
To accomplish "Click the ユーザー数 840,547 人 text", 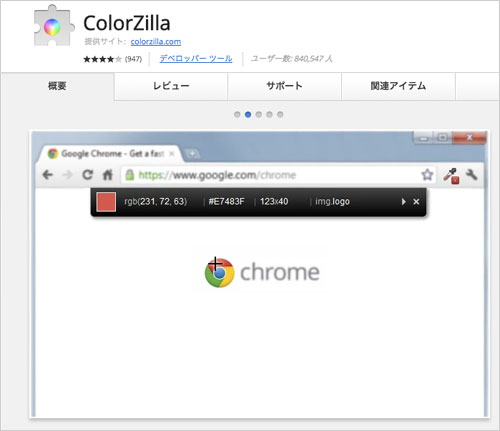I will [291, 59].
